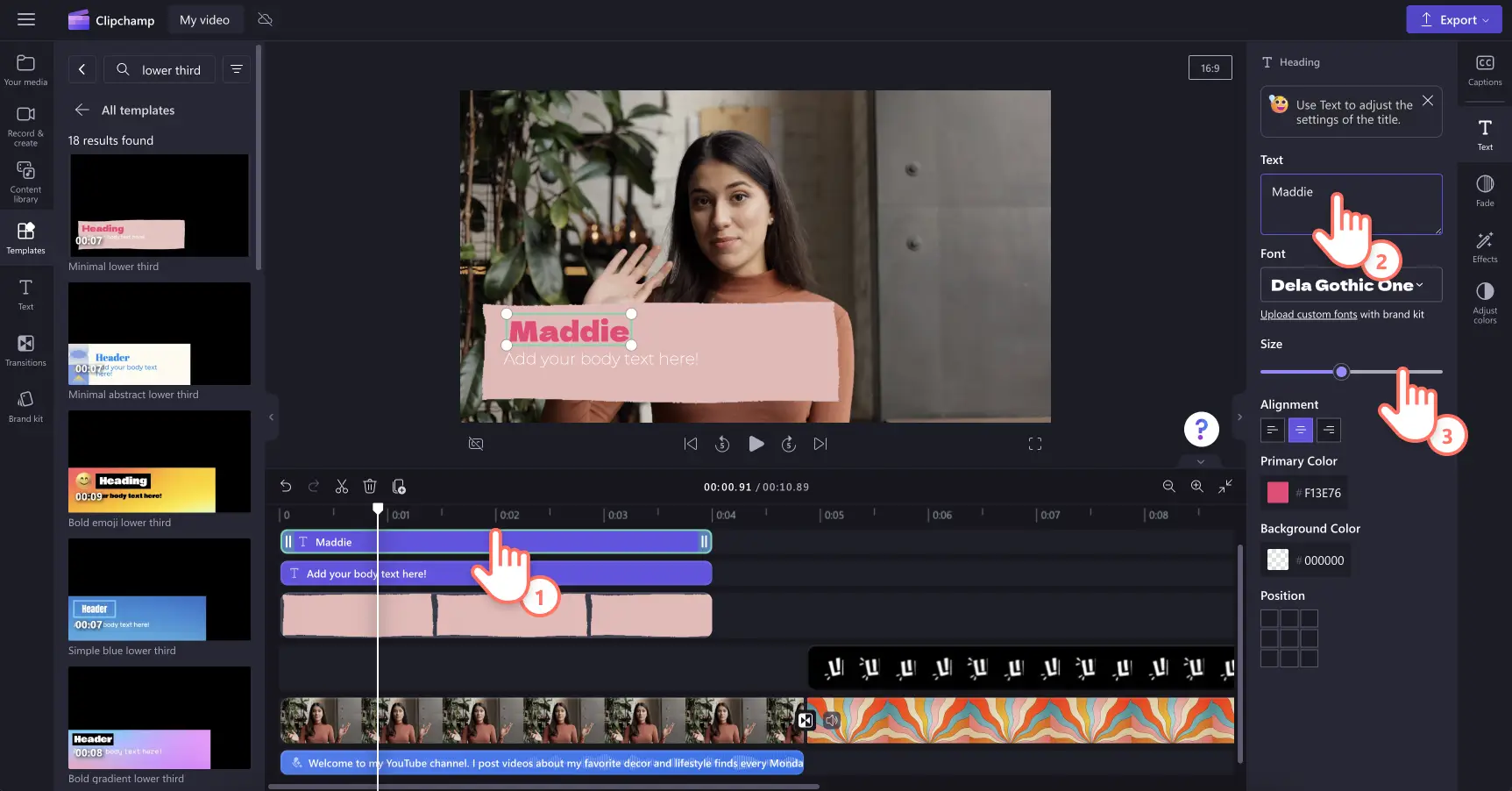1512x791 pixels.
Task: Select Minimal lower third template thumbnail
Action: (160, 205)
